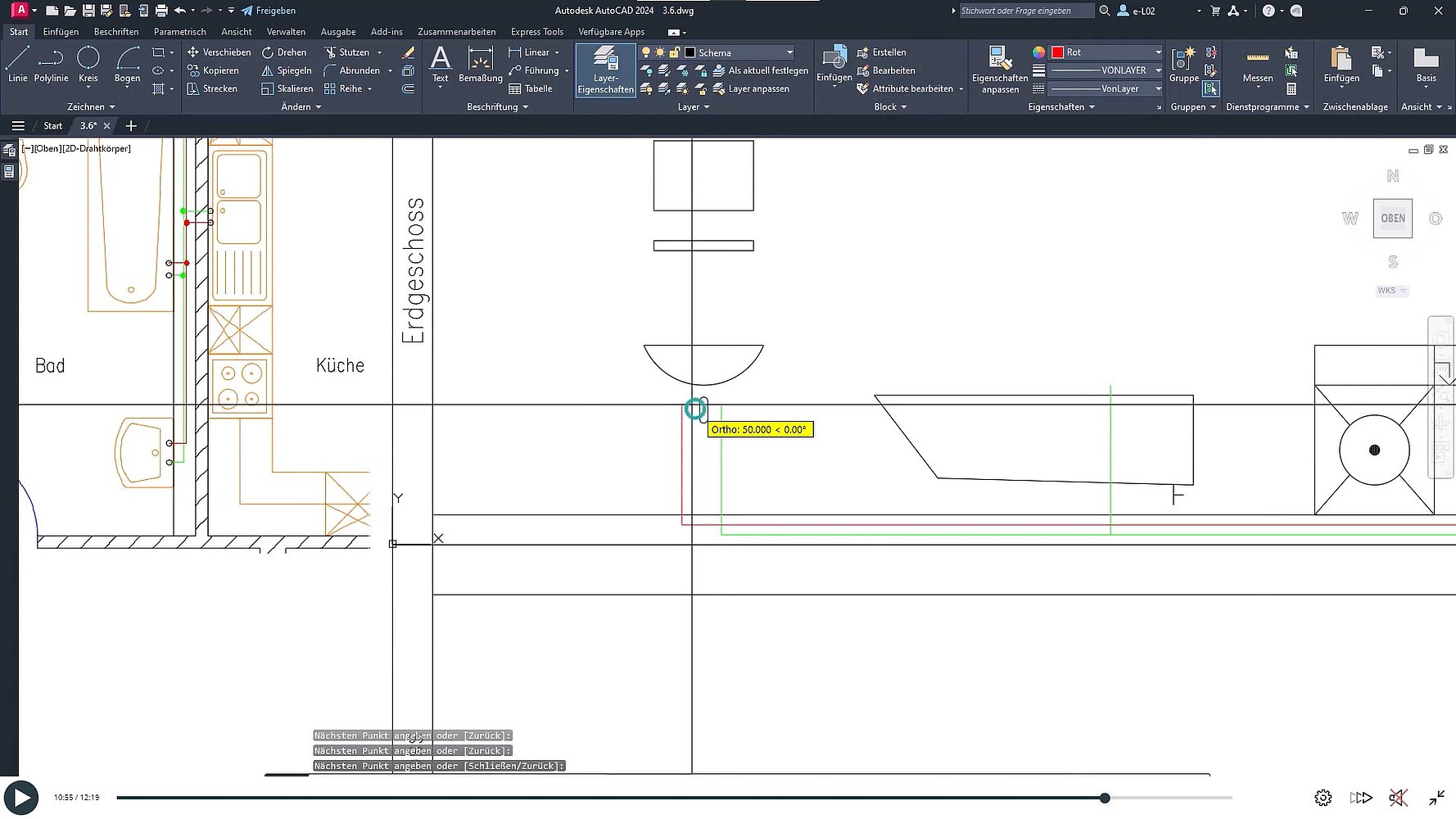The height and width of the screenshot is (819, 1456).
Task: Play the video
Action: click(x=21, y=798)
